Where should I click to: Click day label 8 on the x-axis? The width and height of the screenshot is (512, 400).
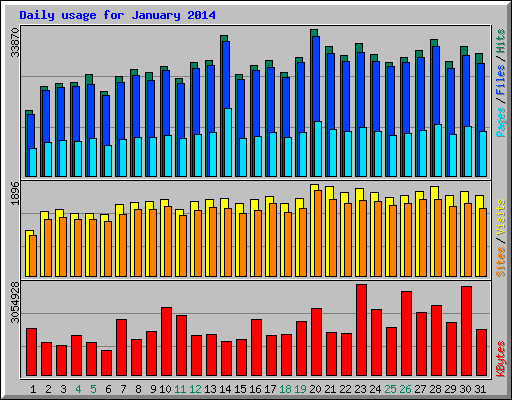(x=138, y=389)
